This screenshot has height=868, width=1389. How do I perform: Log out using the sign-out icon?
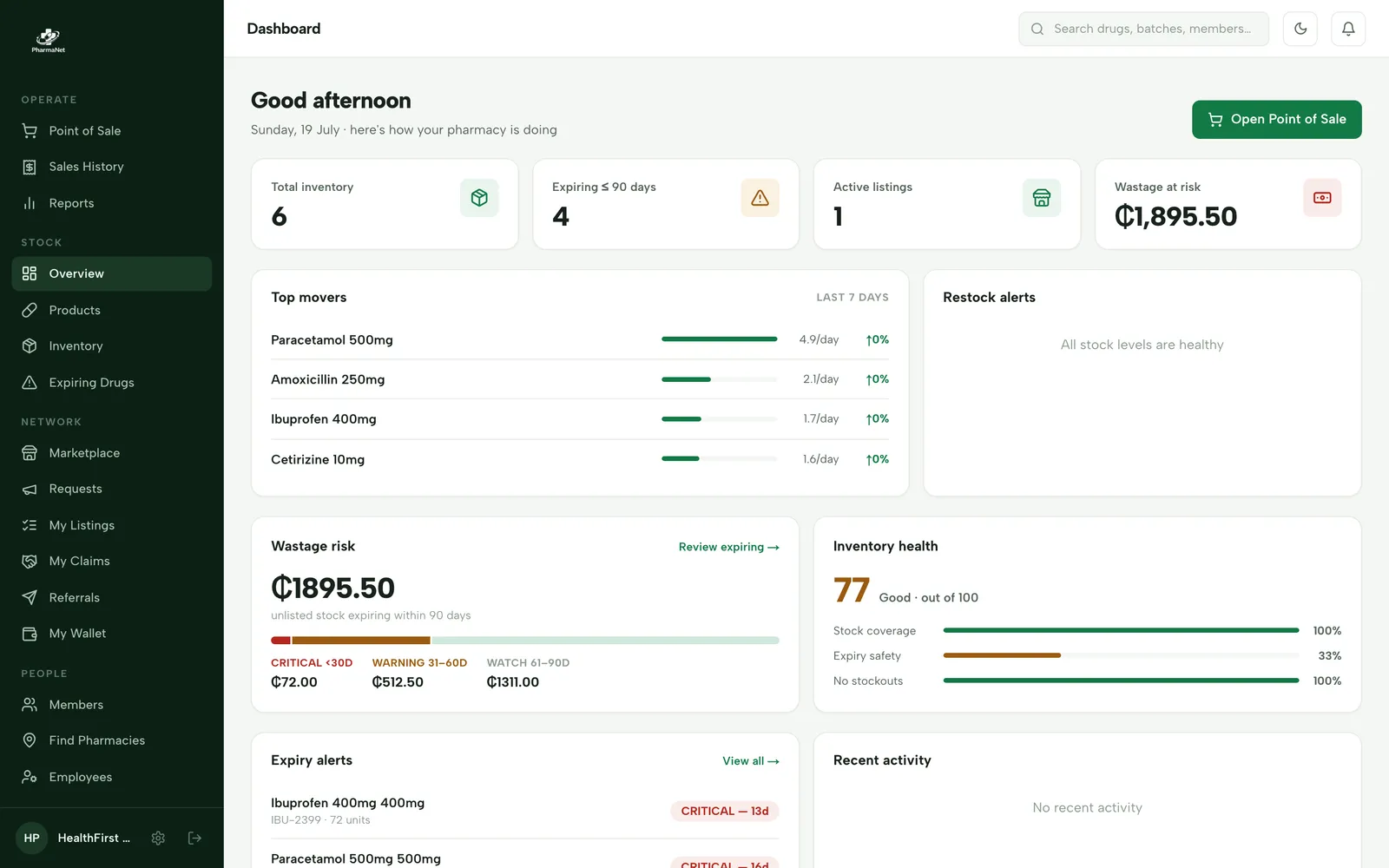[x=194, y=838]
